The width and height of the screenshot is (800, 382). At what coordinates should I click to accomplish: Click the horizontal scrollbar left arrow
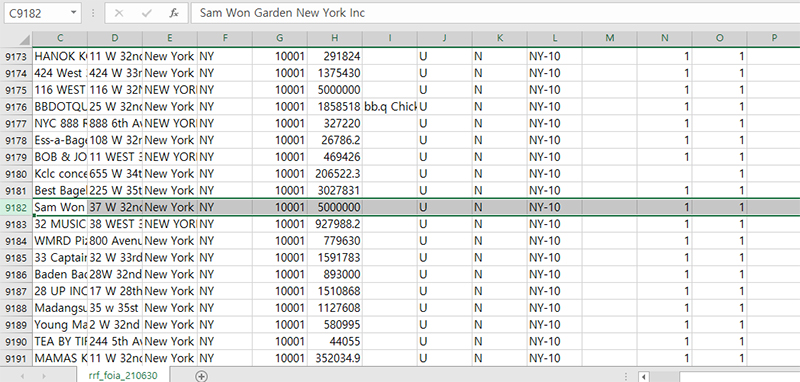644,377
